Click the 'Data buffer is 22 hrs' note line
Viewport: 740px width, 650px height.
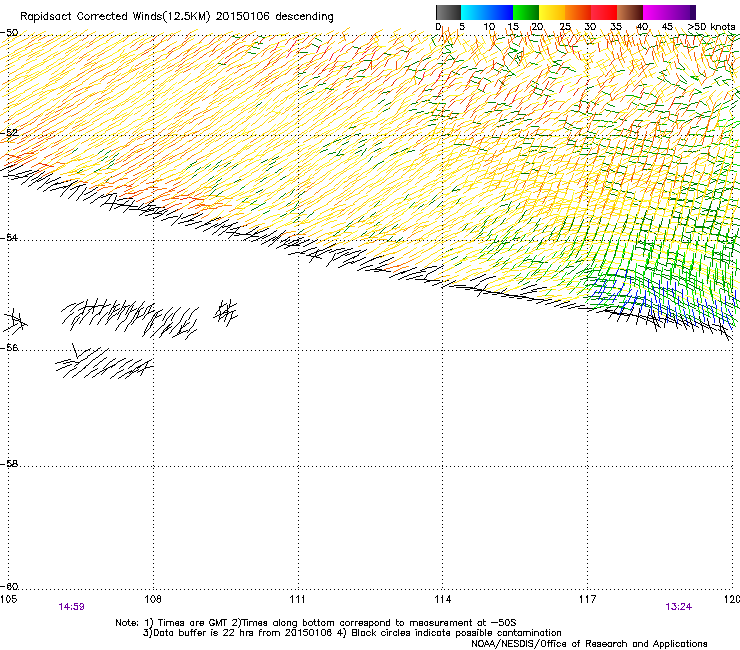click(x=352, y=633)
